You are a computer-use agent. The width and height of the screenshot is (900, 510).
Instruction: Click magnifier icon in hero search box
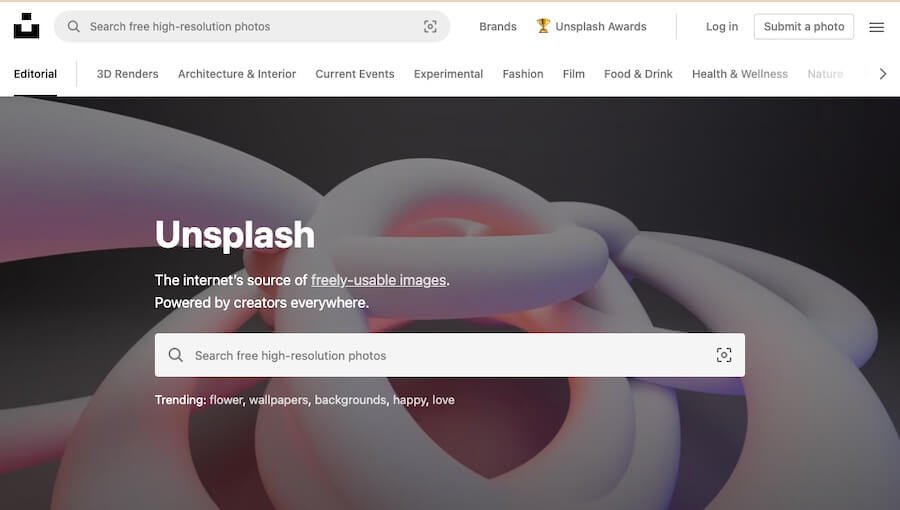[x=176, y=355]
